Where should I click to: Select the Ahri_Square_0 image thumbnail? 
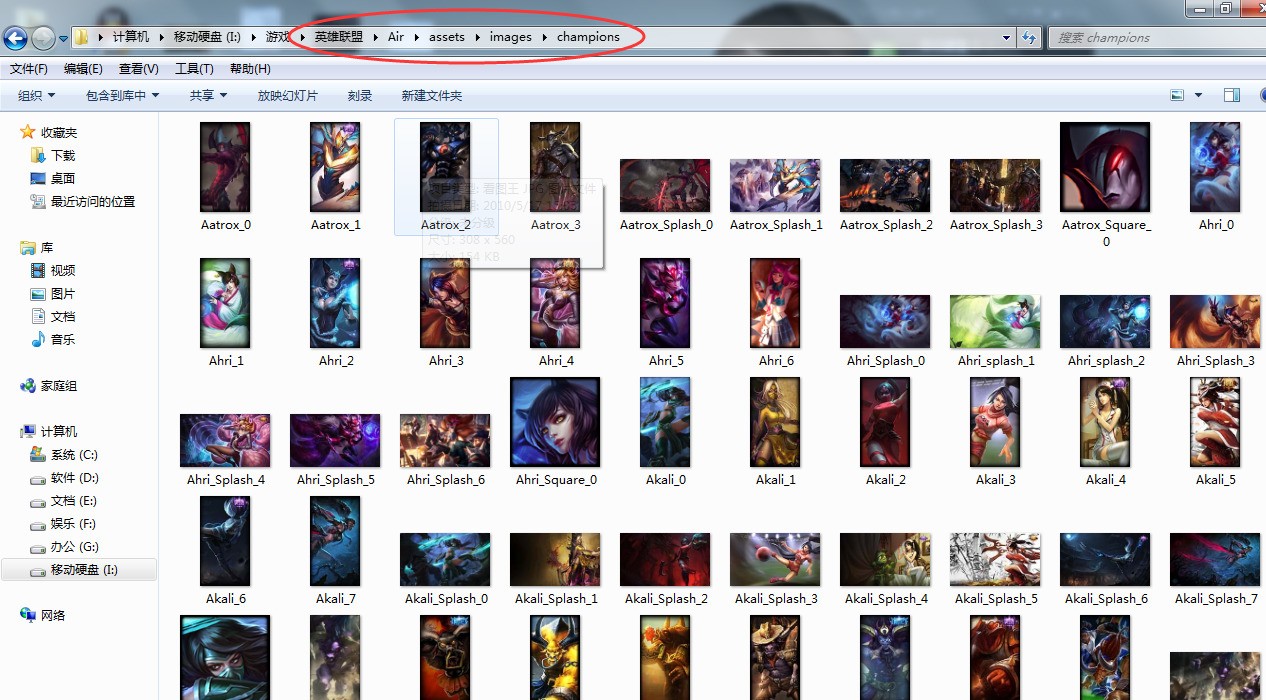click(x=555, y=423)
